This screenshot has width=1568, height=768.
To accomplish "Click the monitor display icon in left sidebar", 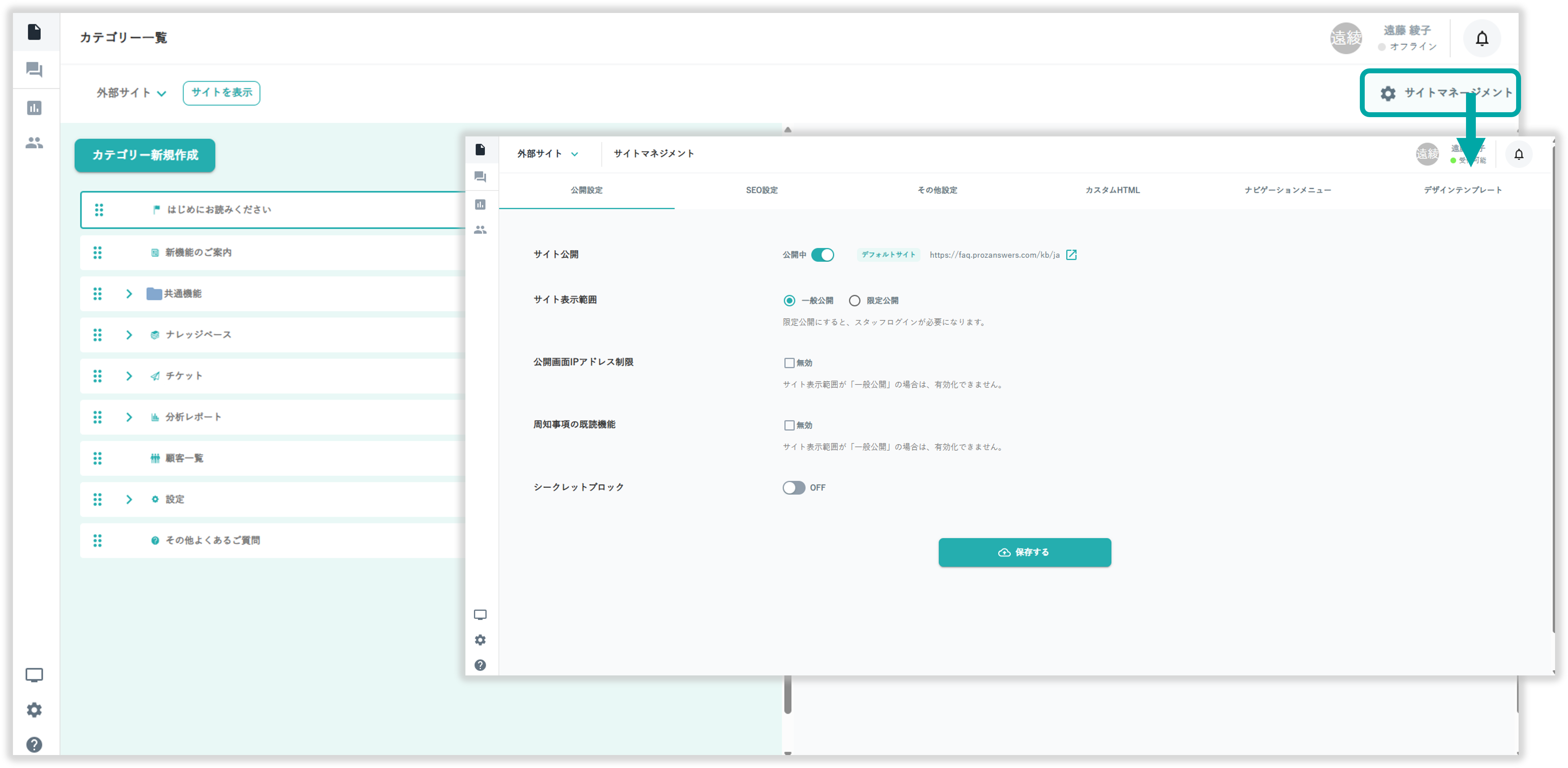I will (34, 675).
